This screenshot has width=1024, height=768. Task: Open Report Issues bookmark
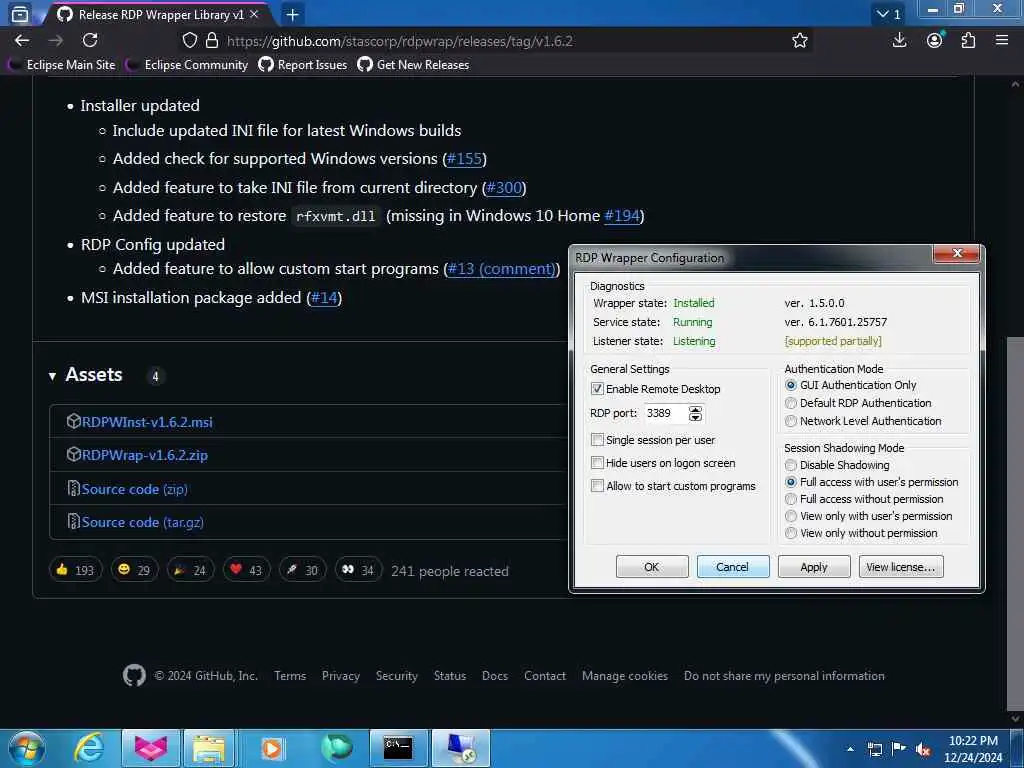pyautogui.click(x=302, y=65)
